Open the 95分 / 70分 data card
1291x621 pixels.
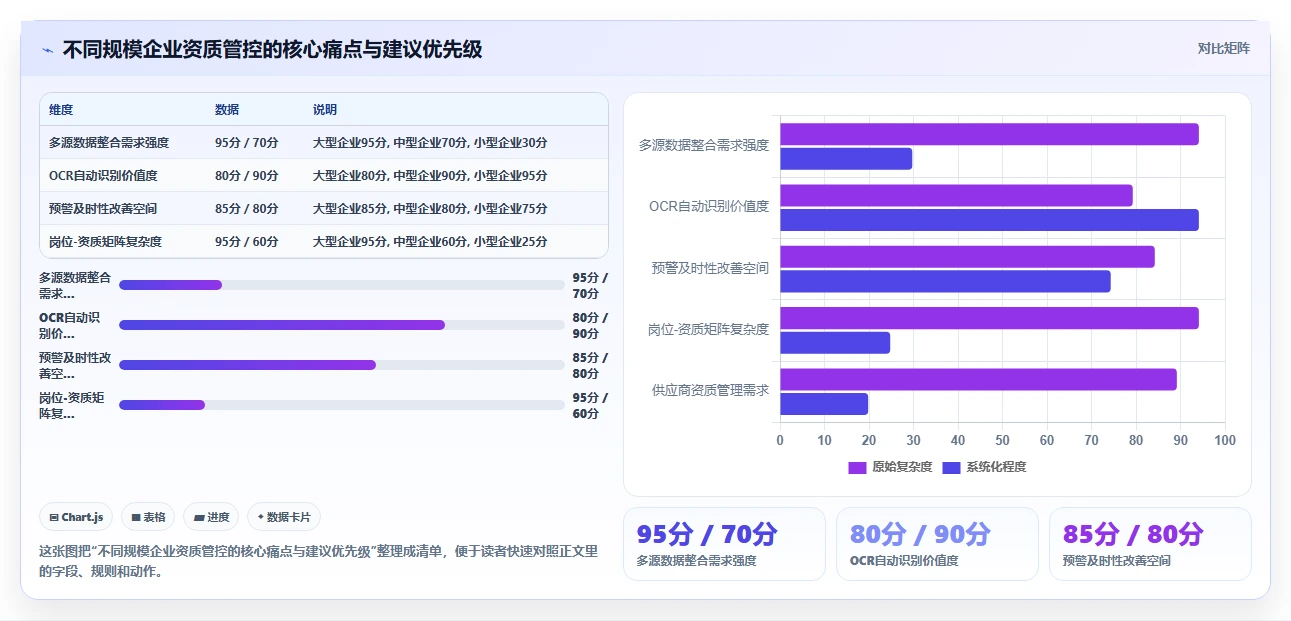724,544
